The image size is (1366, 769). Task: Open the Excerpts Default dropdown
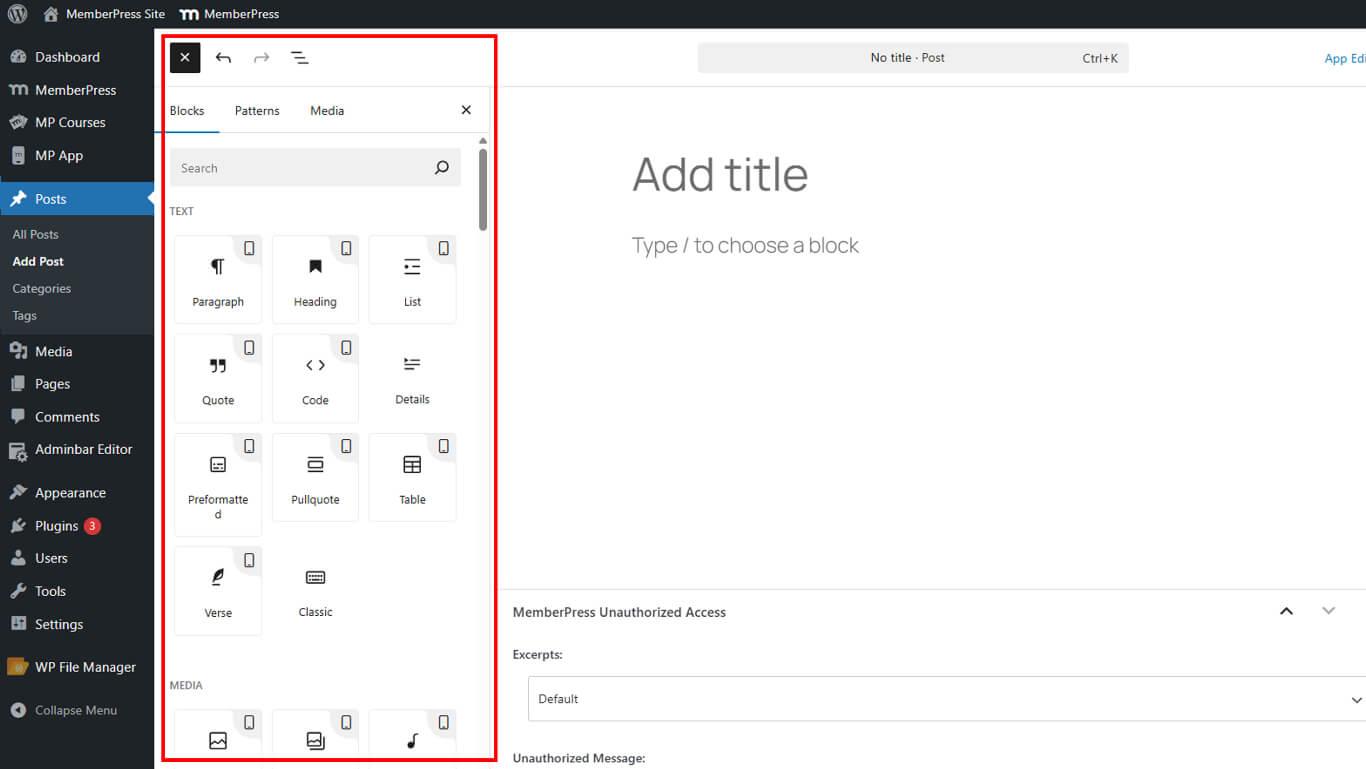click(x=945, y=699)
